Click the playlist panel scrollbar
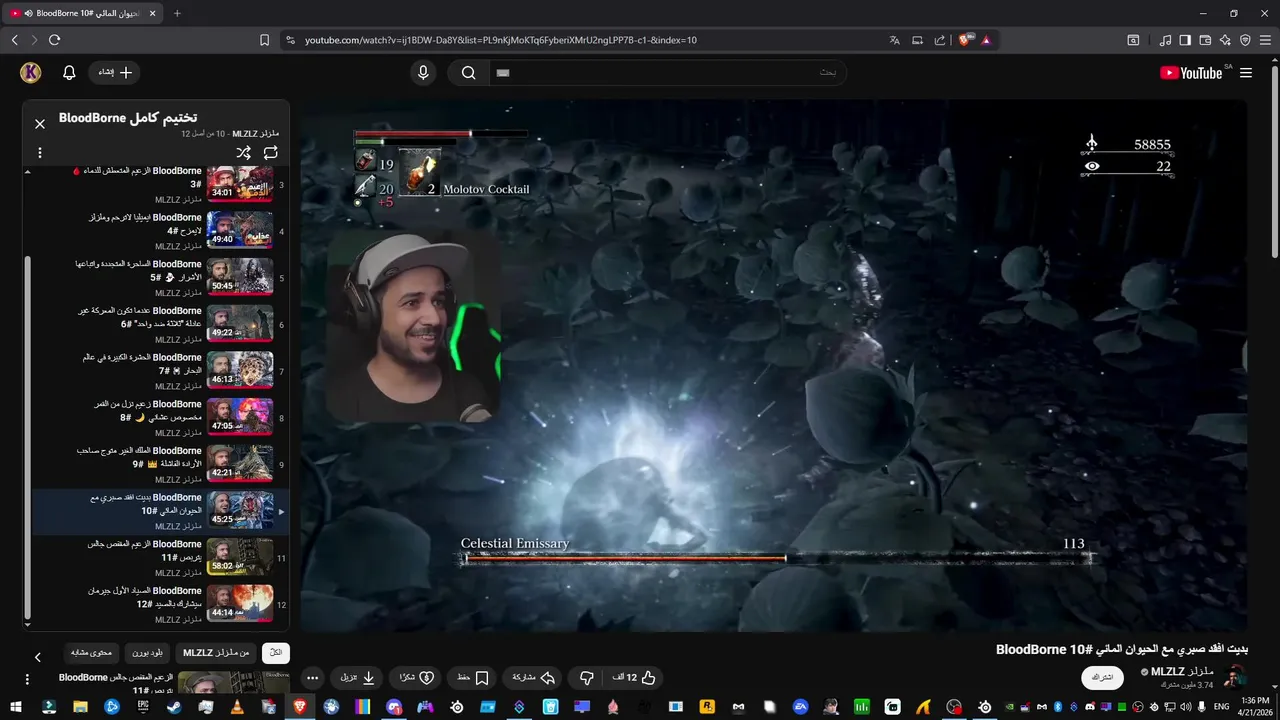 [x=28, y=438]
